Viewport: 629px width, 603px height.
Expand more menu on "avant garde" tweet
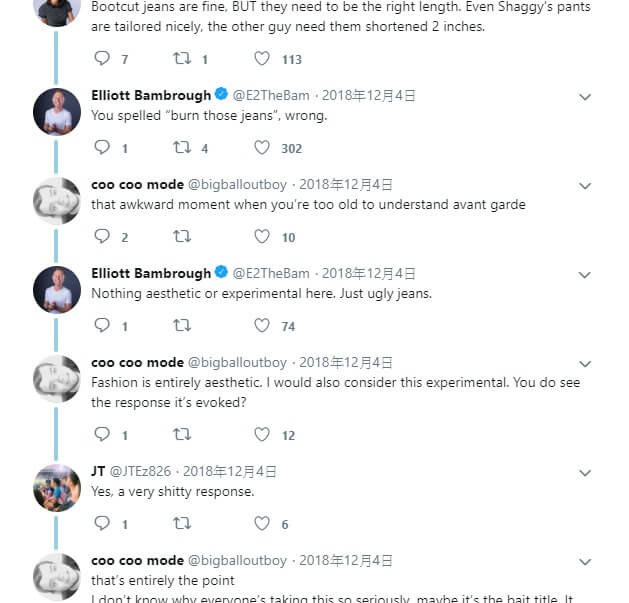[x=586, y=185]
